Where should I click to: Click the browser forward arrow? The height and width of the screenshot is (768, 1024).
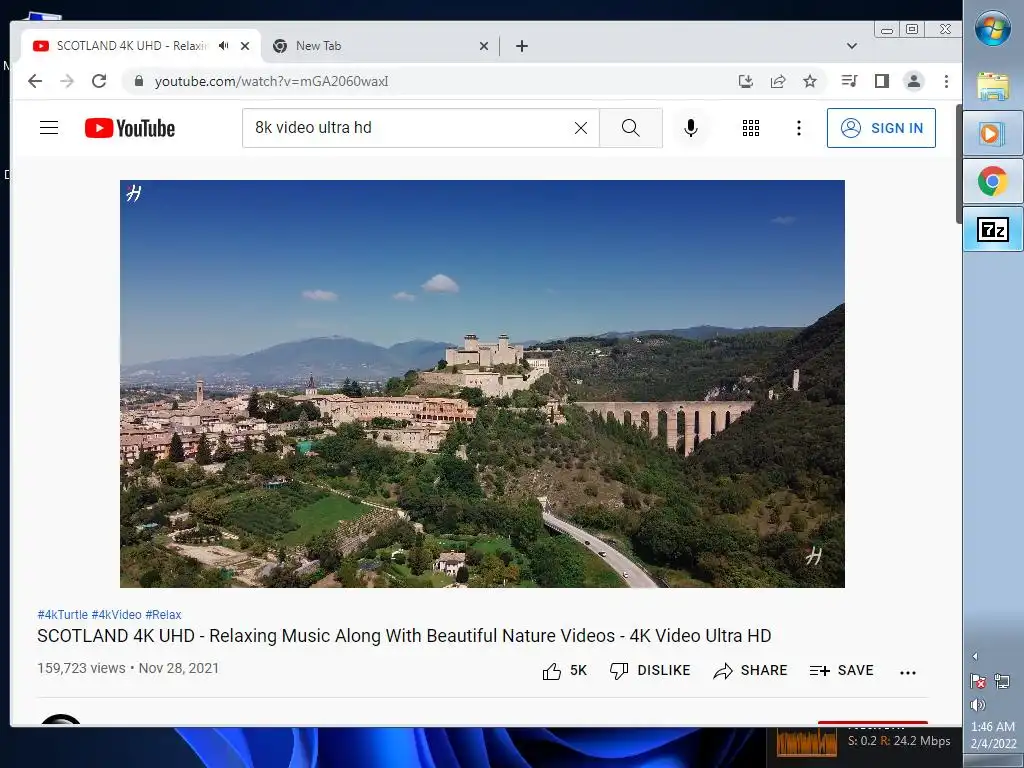tap(67, 81)
